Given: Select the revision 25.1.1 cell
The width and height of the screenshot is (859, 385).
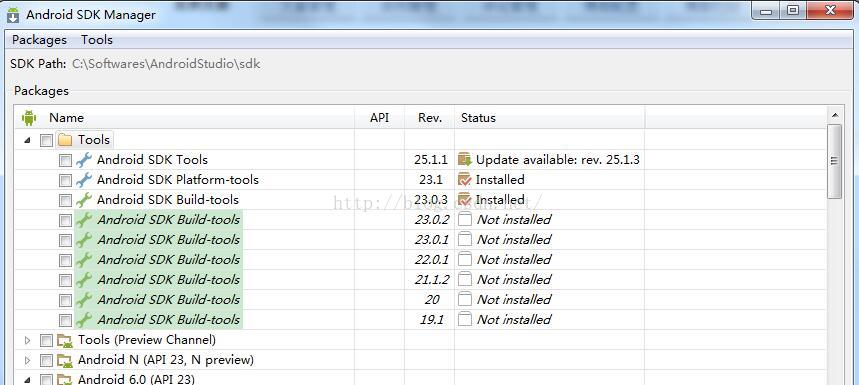Looking at the screenshot, I should (431, 160).
